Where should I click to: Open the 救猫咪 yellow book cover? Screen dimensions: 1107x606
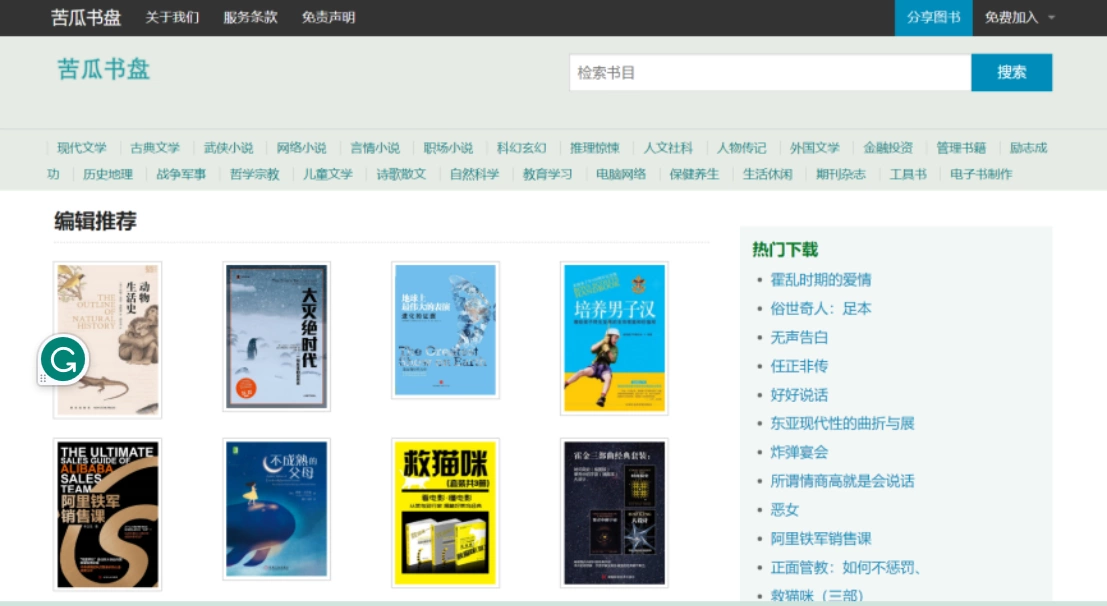point(445,513)
